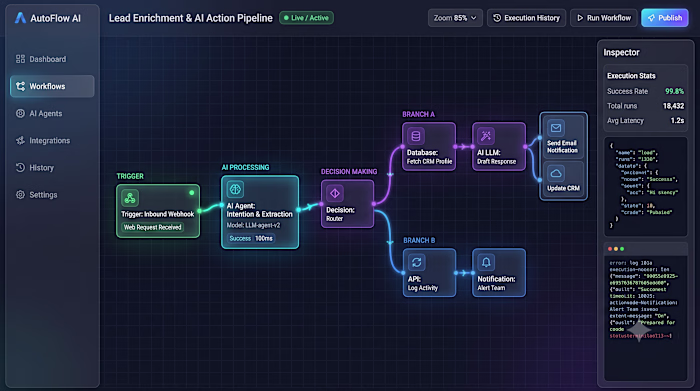Click the magic wand icon on AI LLM node
Screen dimensions: 700x391
pos(486,136)
